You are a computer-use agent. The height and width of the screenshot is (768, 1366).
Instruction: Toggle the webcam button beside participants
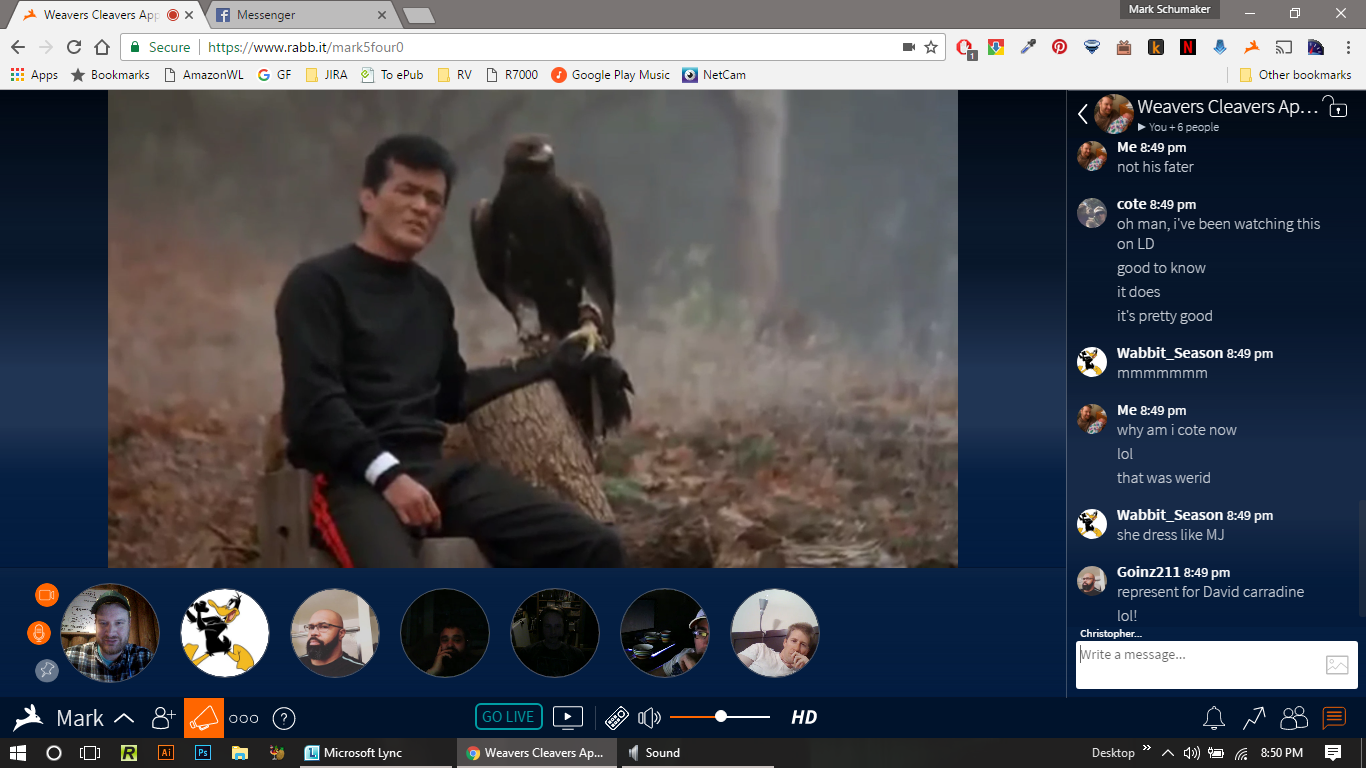pos(46,595)
